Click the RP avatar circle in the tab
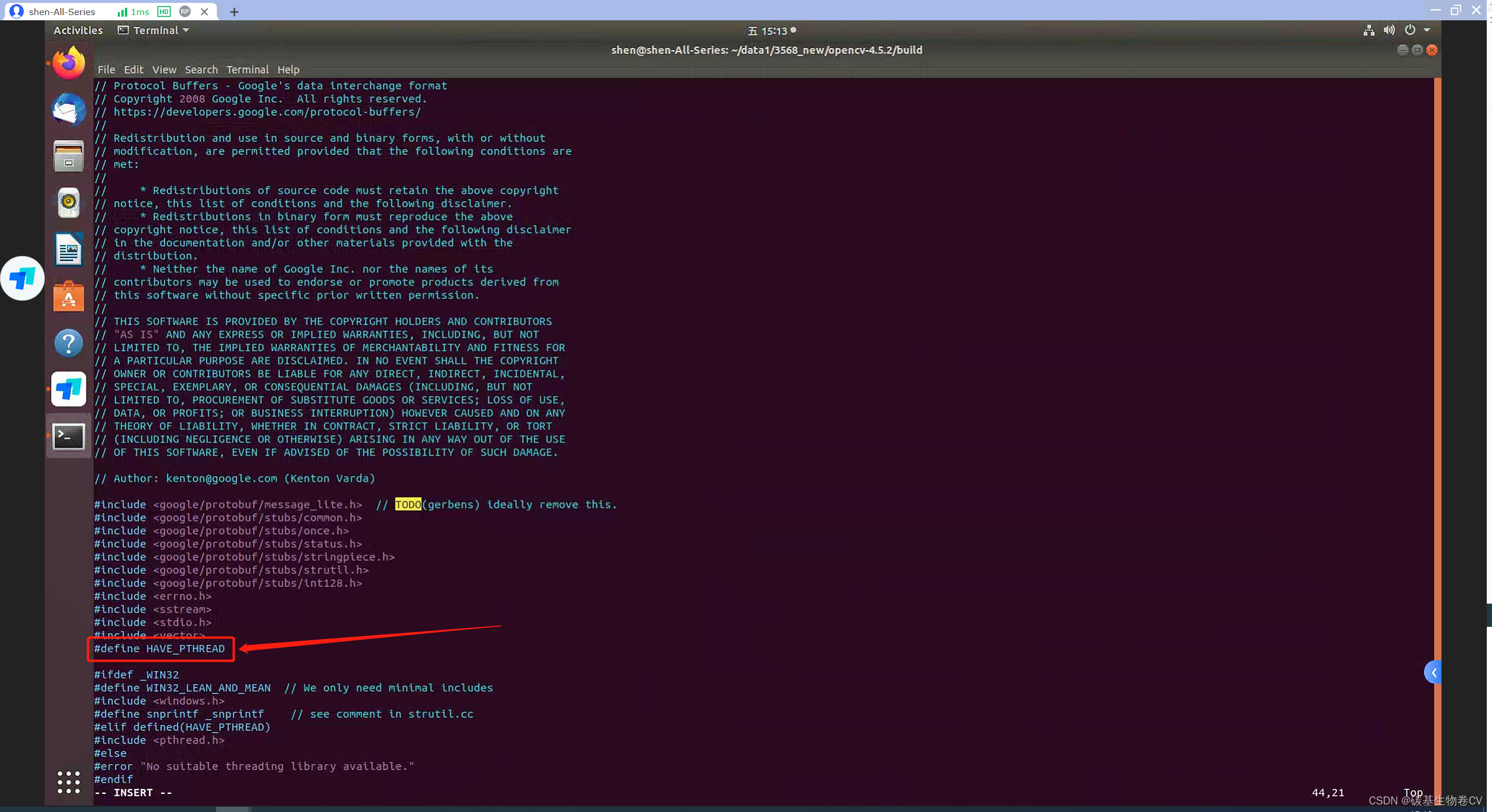This screenshot has height=812, width=1492. tap(185, 11)
